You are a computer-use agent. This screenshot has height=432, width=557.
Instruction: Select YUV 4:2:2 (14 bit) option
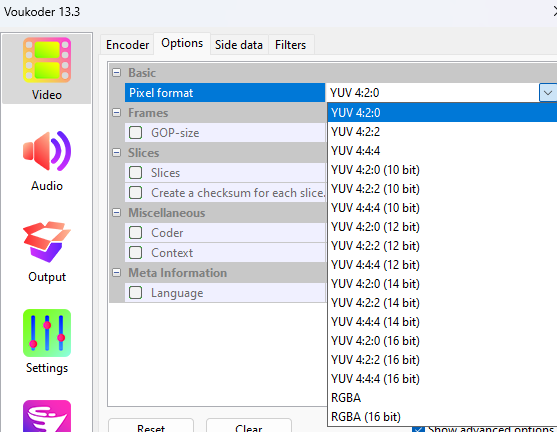tap(442, 303)
